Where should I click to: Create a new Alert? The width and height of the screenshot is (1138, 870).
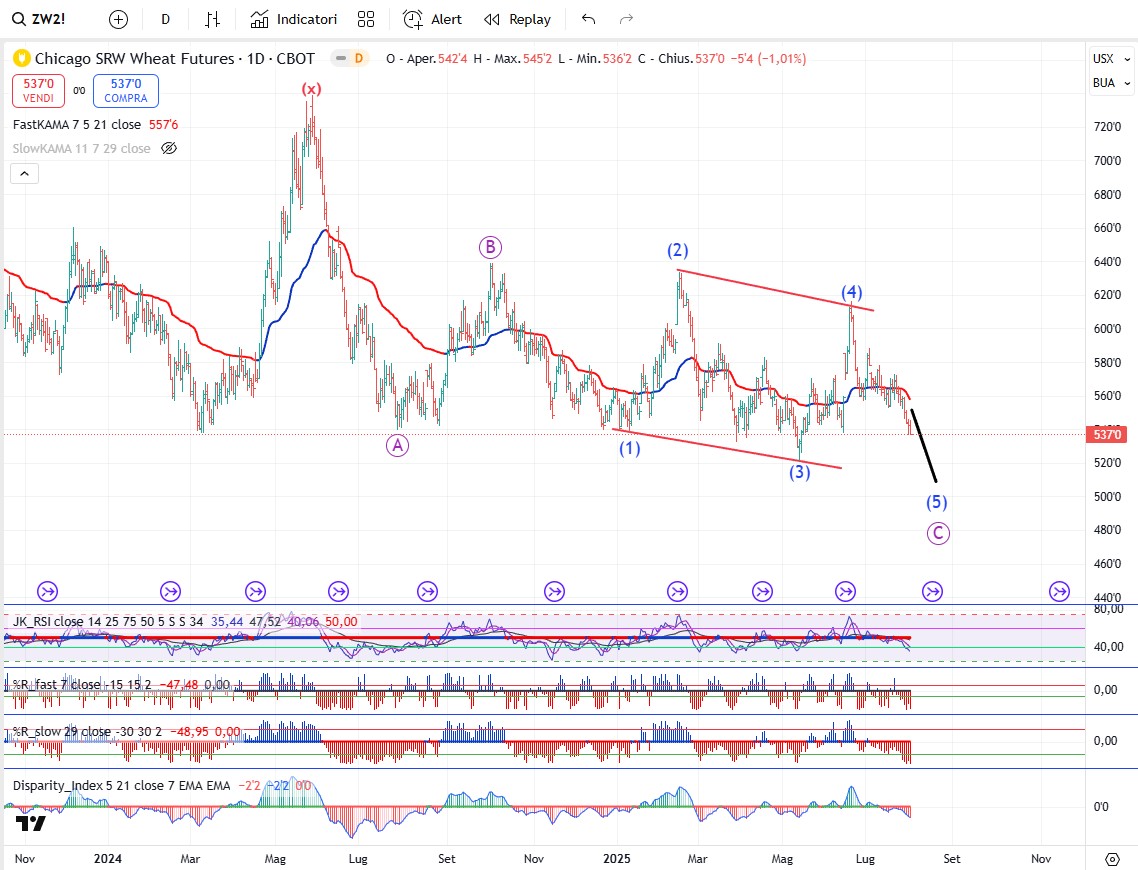pyautogui.click(x=433, y=19)
